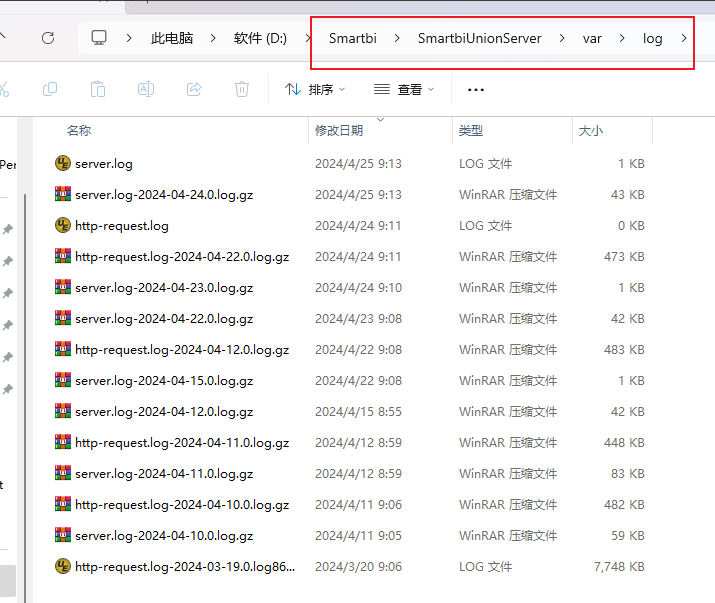Go to SmartbiUnionServer in address path
This screenshot has width=715, height=603.
point(480,38)
